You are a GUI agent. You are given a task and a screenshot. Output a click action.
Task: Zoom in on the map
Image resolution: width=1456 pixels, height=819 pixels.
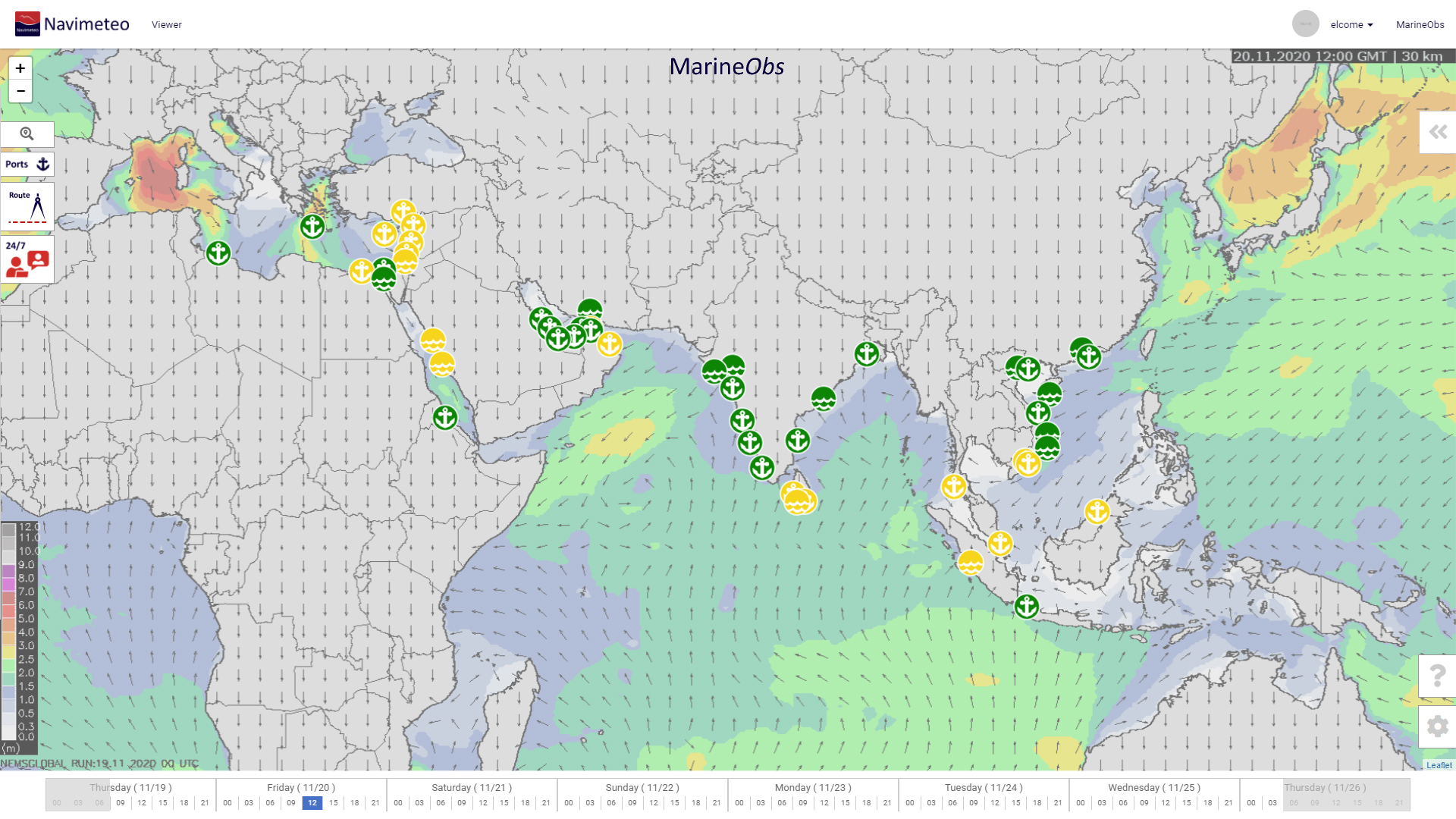[x=20, y=68]
